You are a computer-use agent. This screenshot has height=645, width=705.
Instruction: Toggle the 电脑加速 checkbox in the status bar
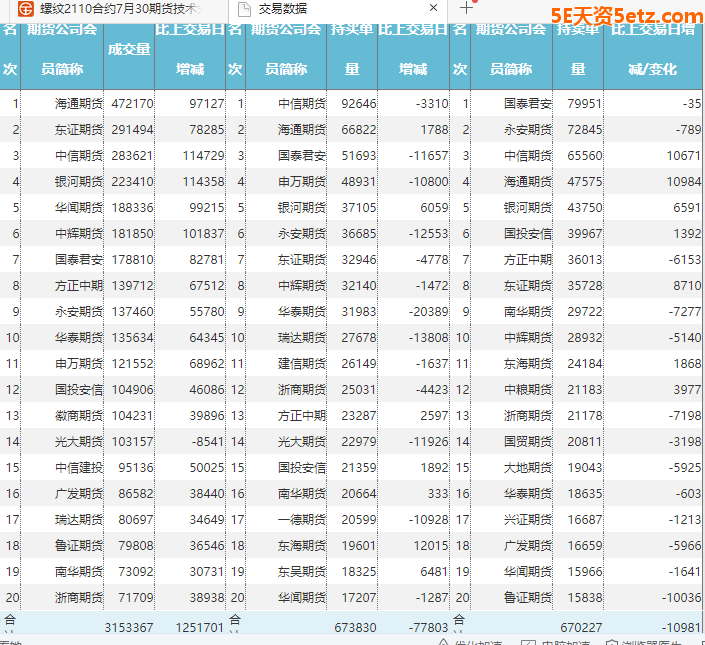[x=526, y=641]
